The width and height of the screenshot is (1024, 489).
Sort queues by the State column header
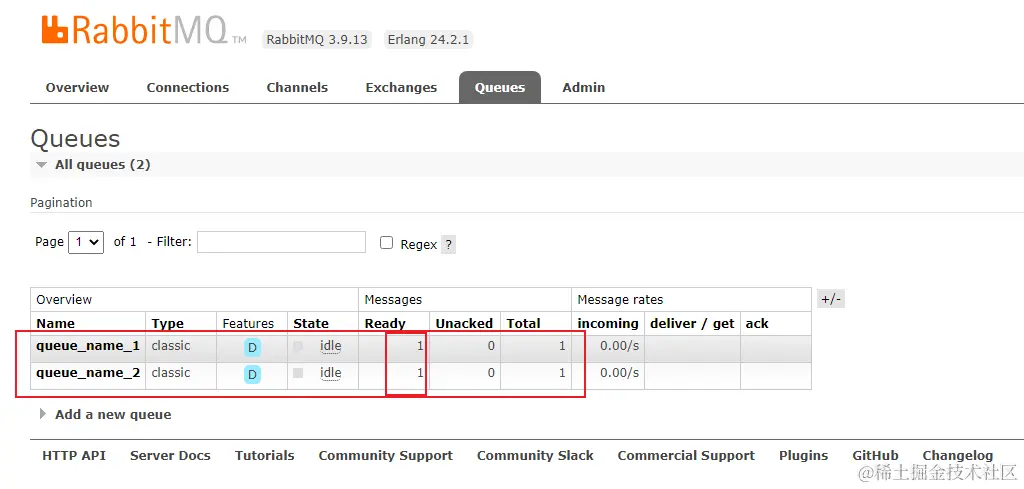[310, 324]
